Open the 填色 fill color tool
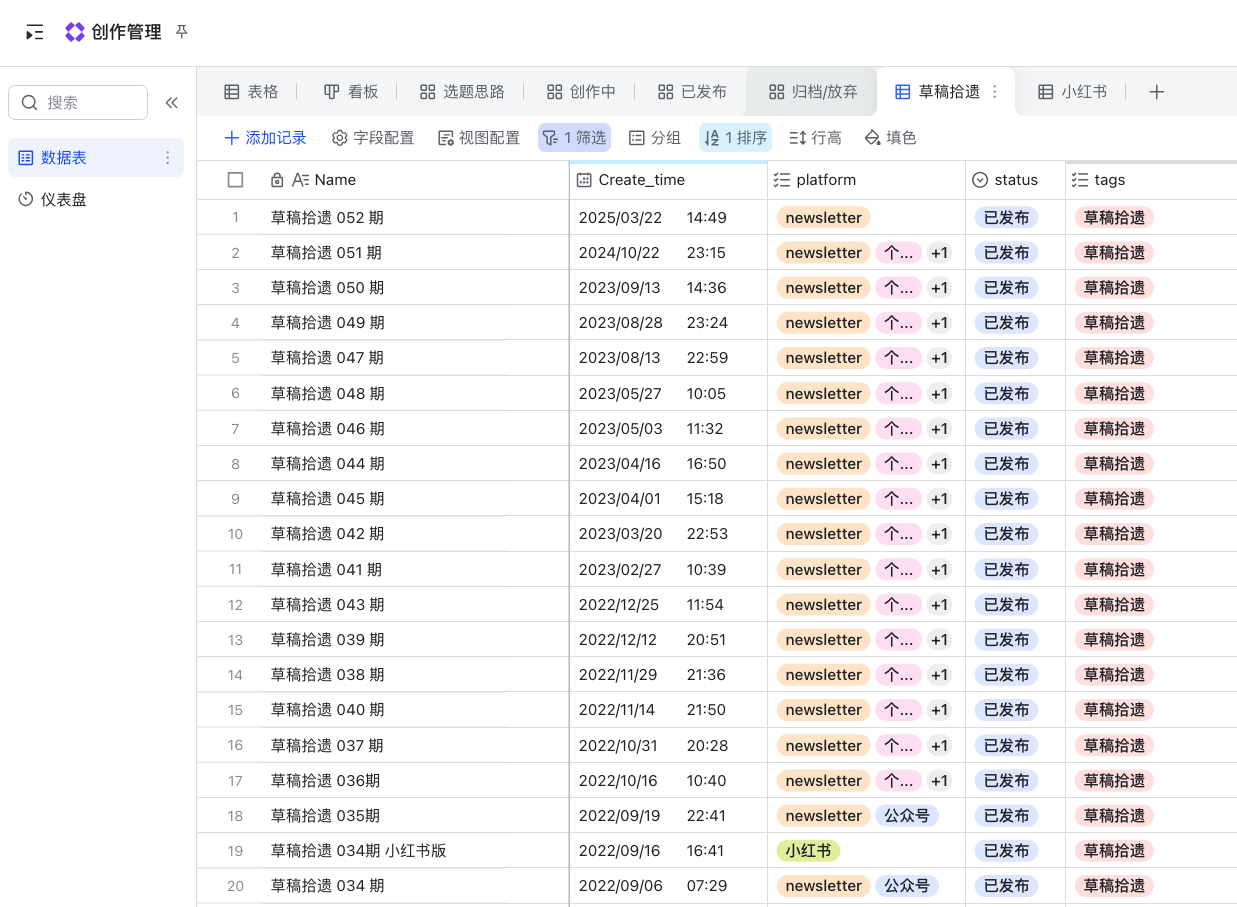Viewport: 1237px width, 907px height. point(890,138)
